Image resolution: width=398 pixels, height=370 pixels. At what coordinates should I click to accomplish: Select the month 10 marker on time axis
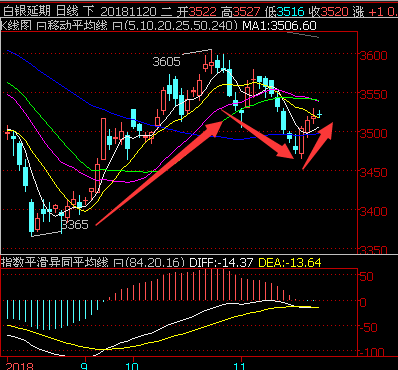tap(132, 366)
